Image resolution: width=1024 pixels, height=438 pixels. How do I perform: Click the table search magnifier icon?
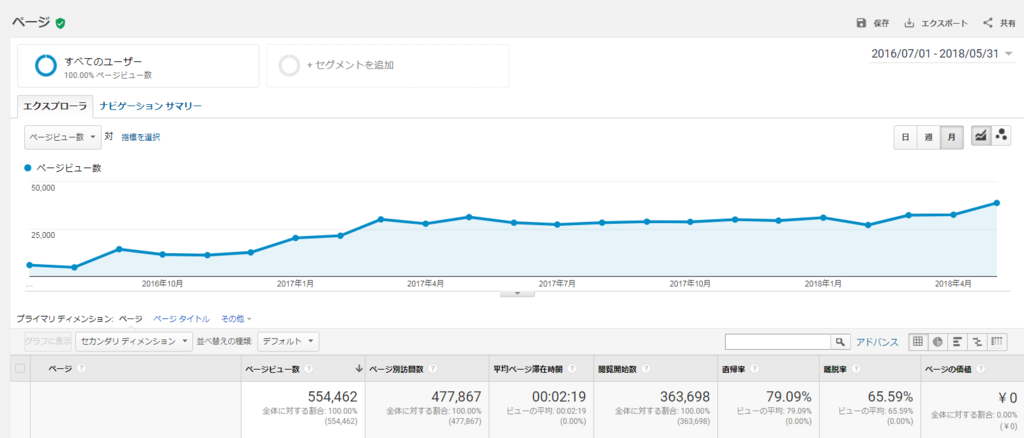(840, 341)
